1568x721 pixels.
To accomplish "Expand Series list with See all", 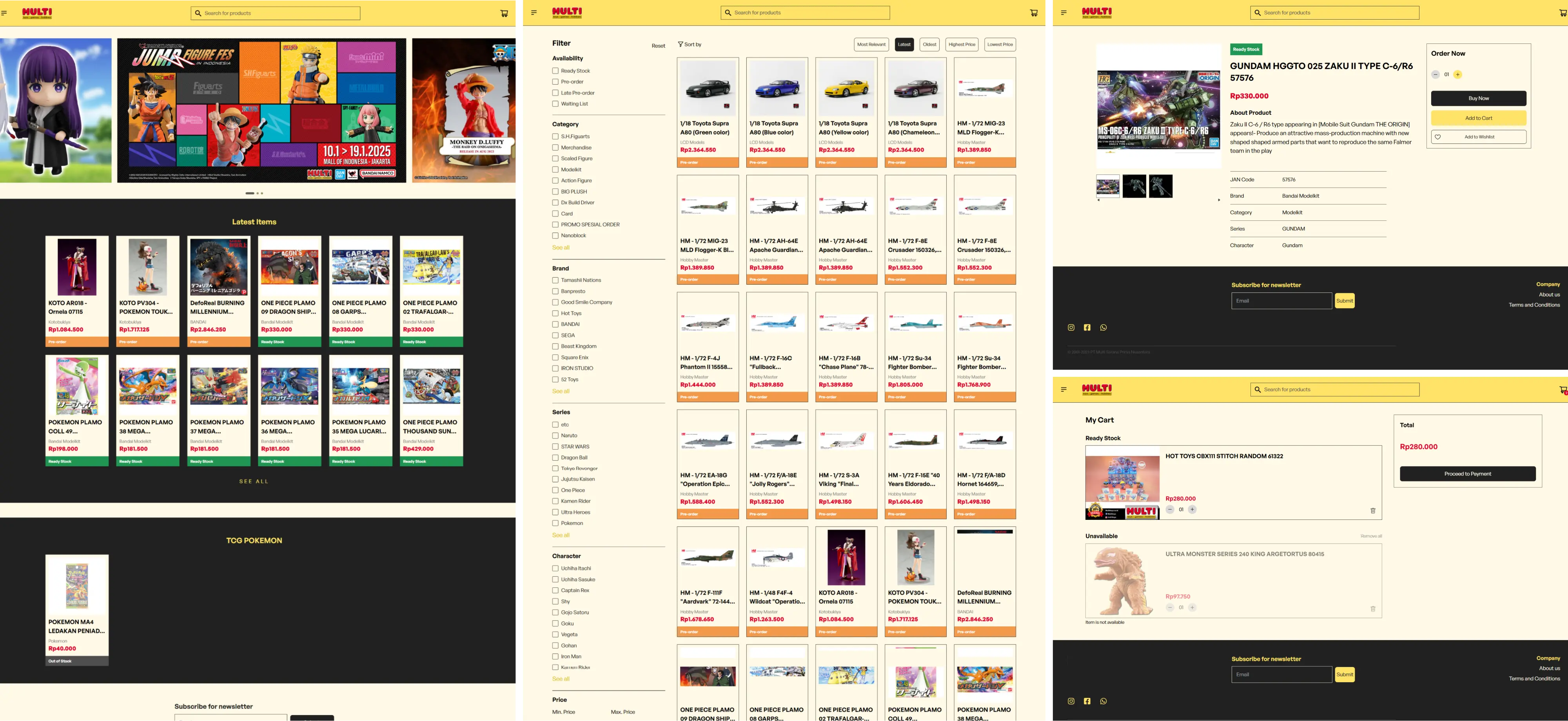I will tap(561, 535).
